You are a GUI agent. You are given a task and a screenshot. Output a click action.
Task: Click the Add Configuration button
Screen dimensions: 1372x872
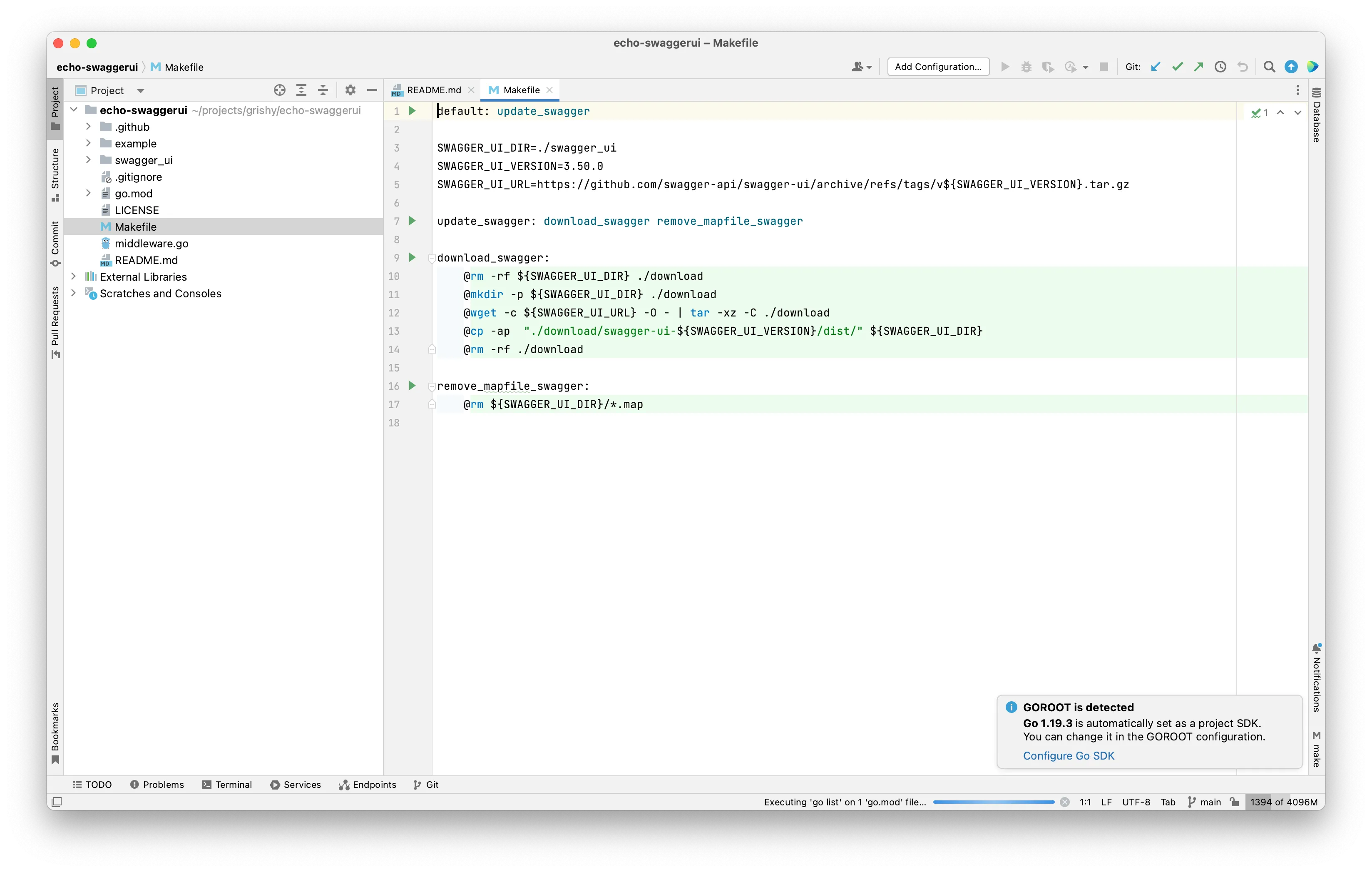point(938,67)
